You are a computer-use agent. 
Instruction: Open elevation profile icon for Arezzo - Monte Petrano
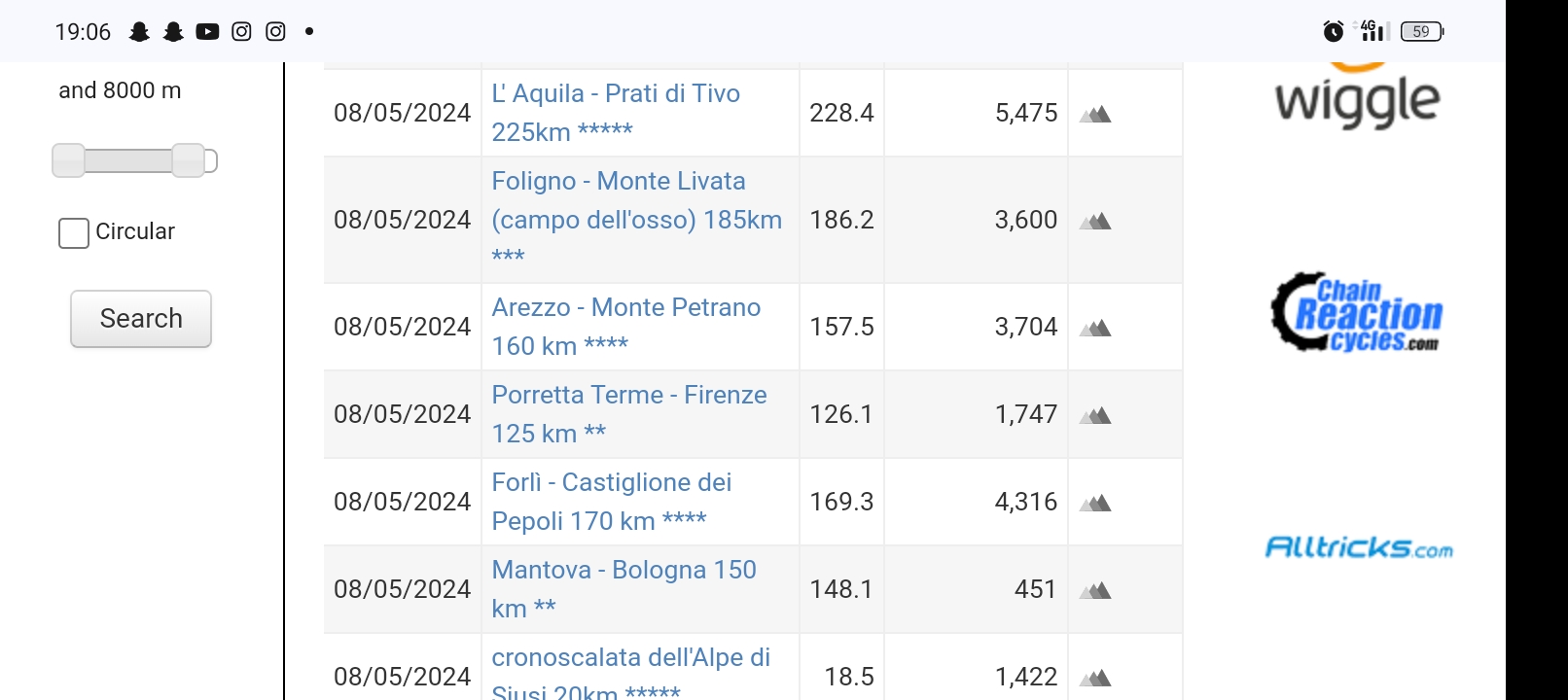pos(1095,328)
